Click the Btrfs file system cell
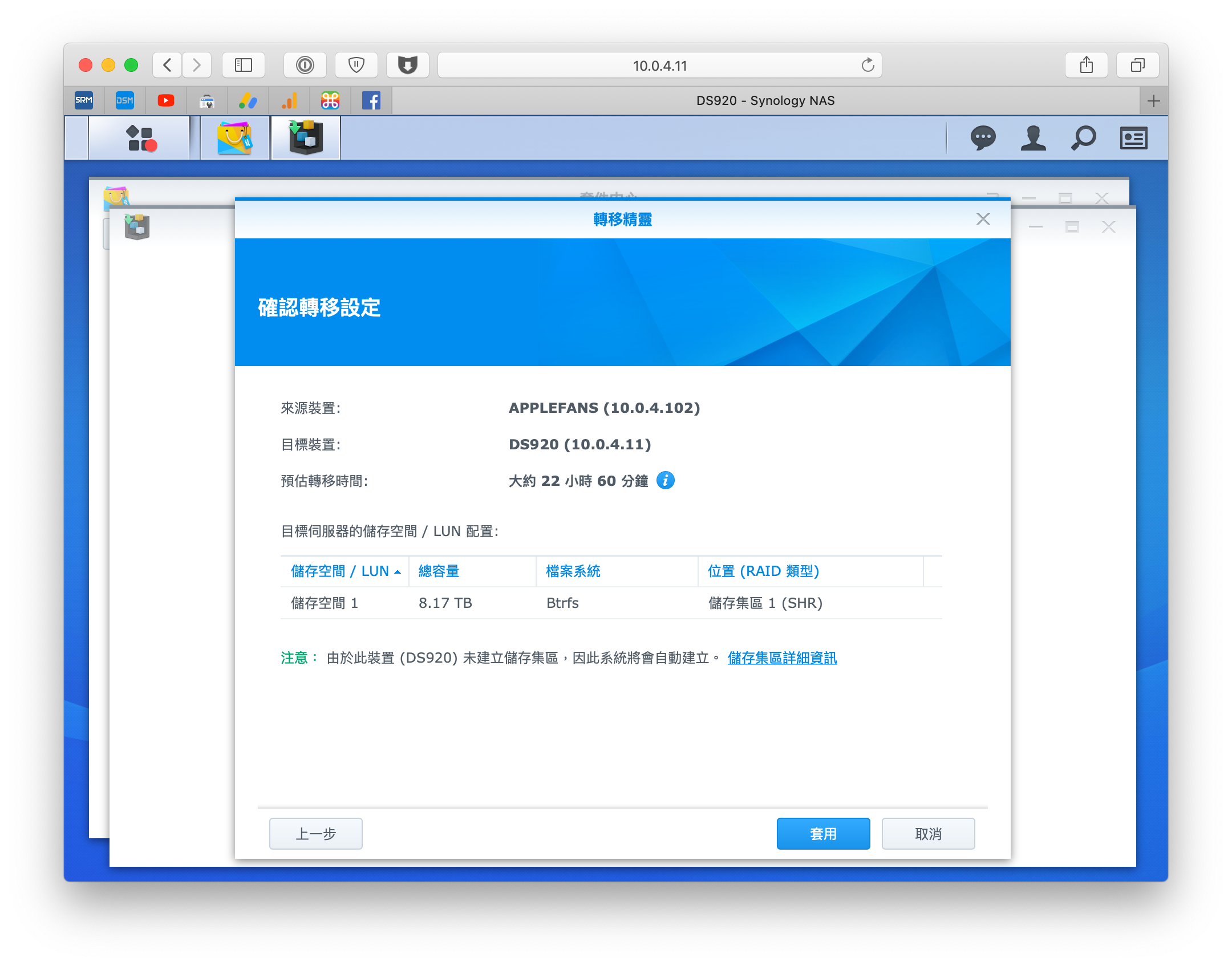The height and width of the screenshot is (966, 1232). [x=562, y=603]
